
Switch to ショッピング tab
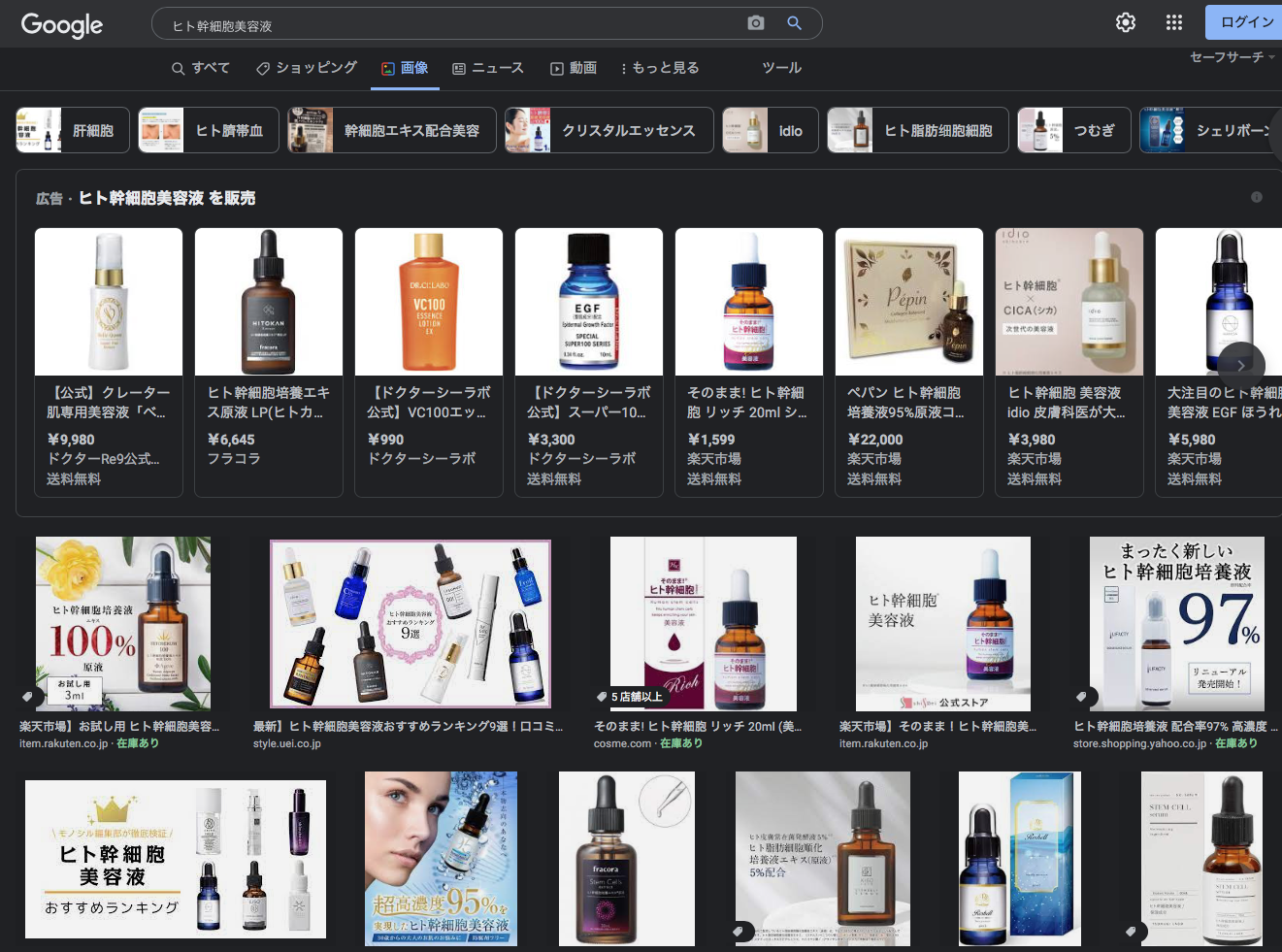tap(307, 68)
